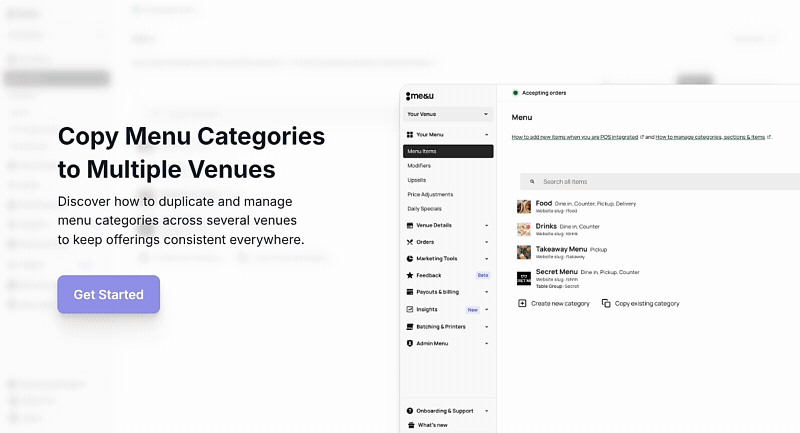Open Modifiers in sidebar
This screenshot has width=800, height=433.
[x=419, y=166]
